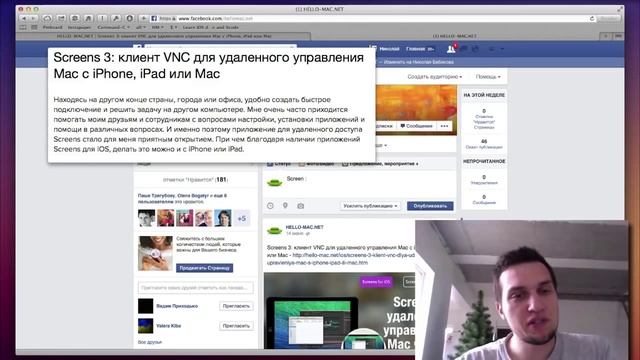
Task: Open Усилить публикацию dropdown
Action: (x=370, y=206)
